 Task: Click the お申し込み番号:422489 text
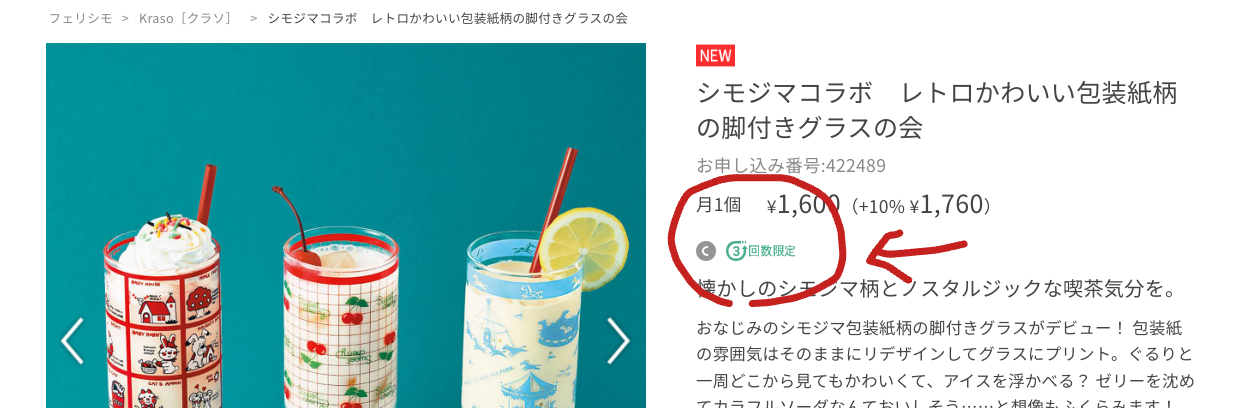791,166
